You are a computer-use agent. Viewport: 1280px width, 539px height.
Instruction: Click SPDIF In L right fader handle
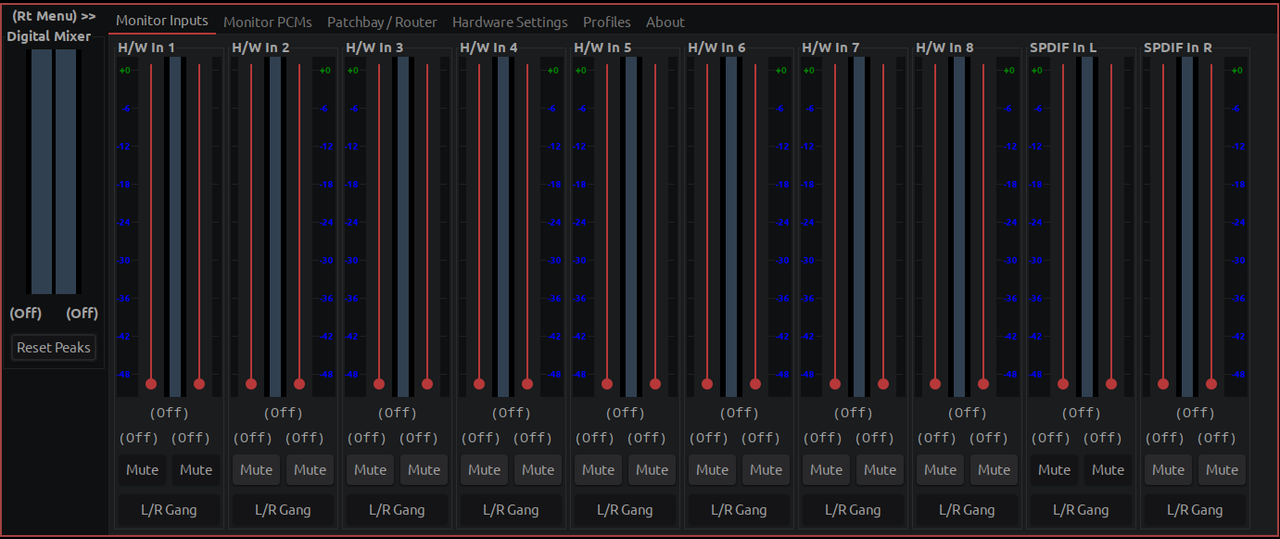click(1111, 383)
